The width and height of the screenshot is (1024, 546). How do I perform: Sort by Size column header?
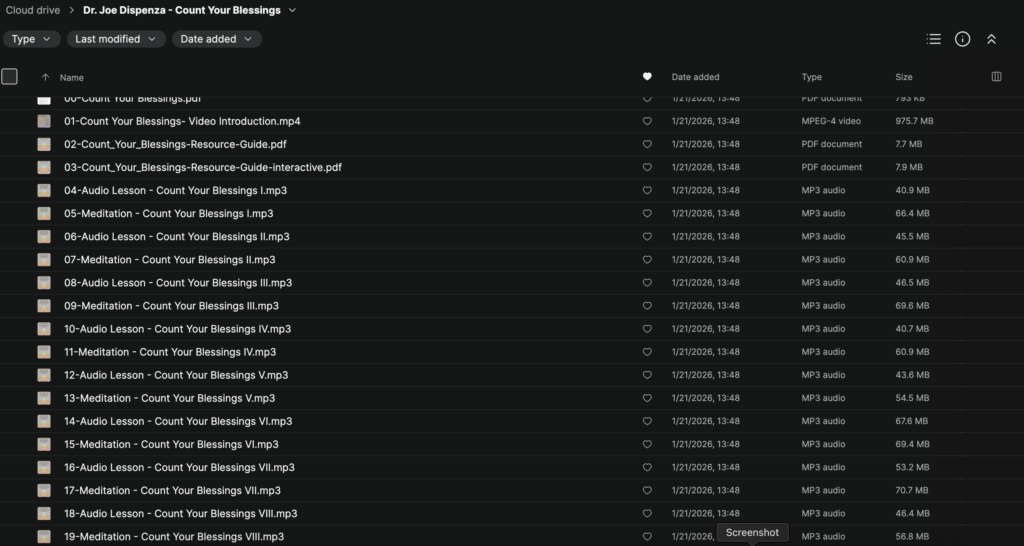click(903, 77)
